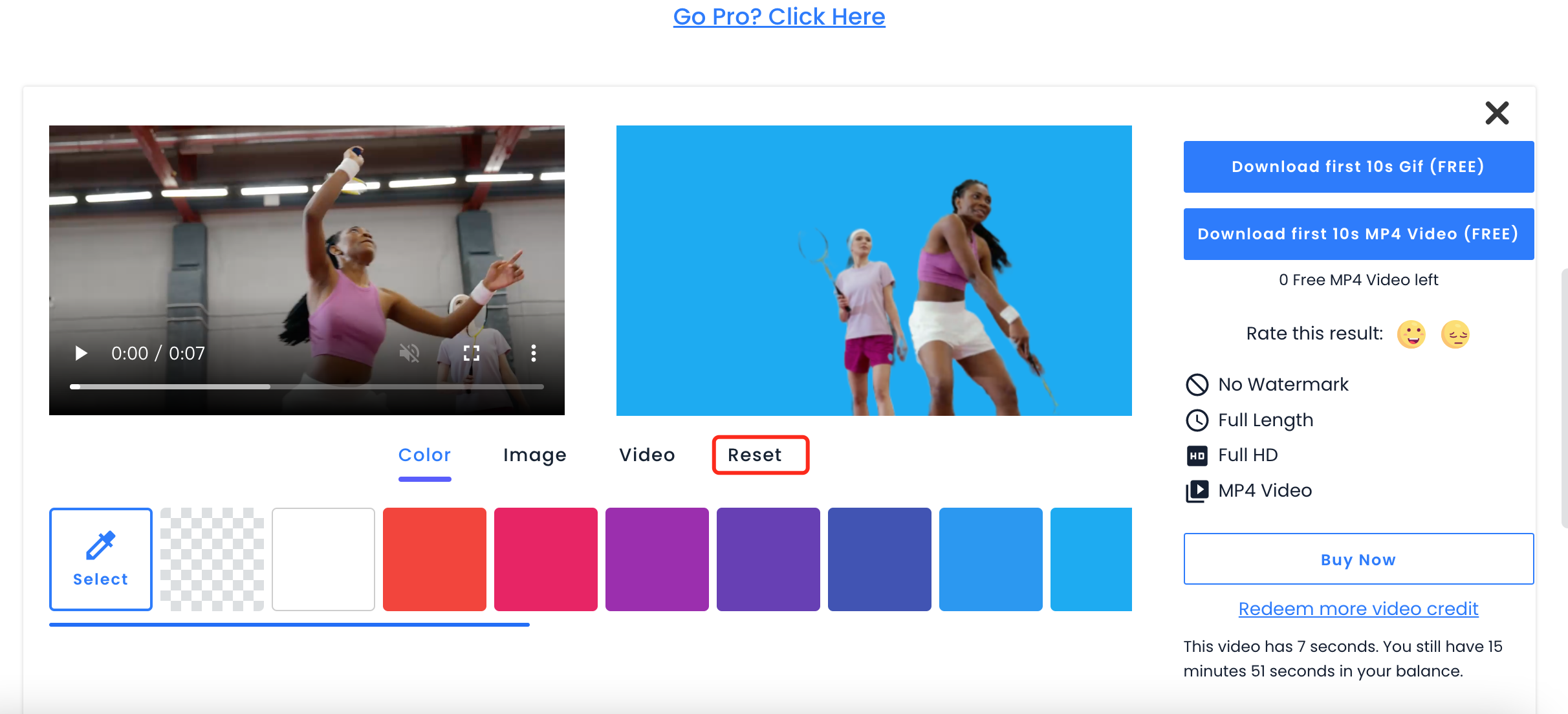This screenshot has height=714, width=1568.
Task: Switch to the Image tab
Action: click(x=535, y=455)
